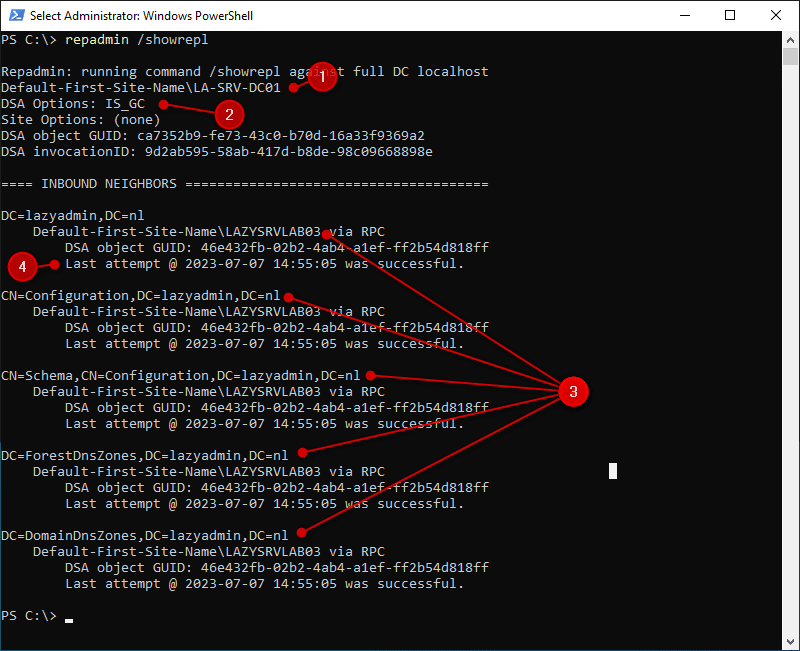This screenshot has width=800, height=651.
Task: Close the Windows PowerShell window
Action: 776,15
